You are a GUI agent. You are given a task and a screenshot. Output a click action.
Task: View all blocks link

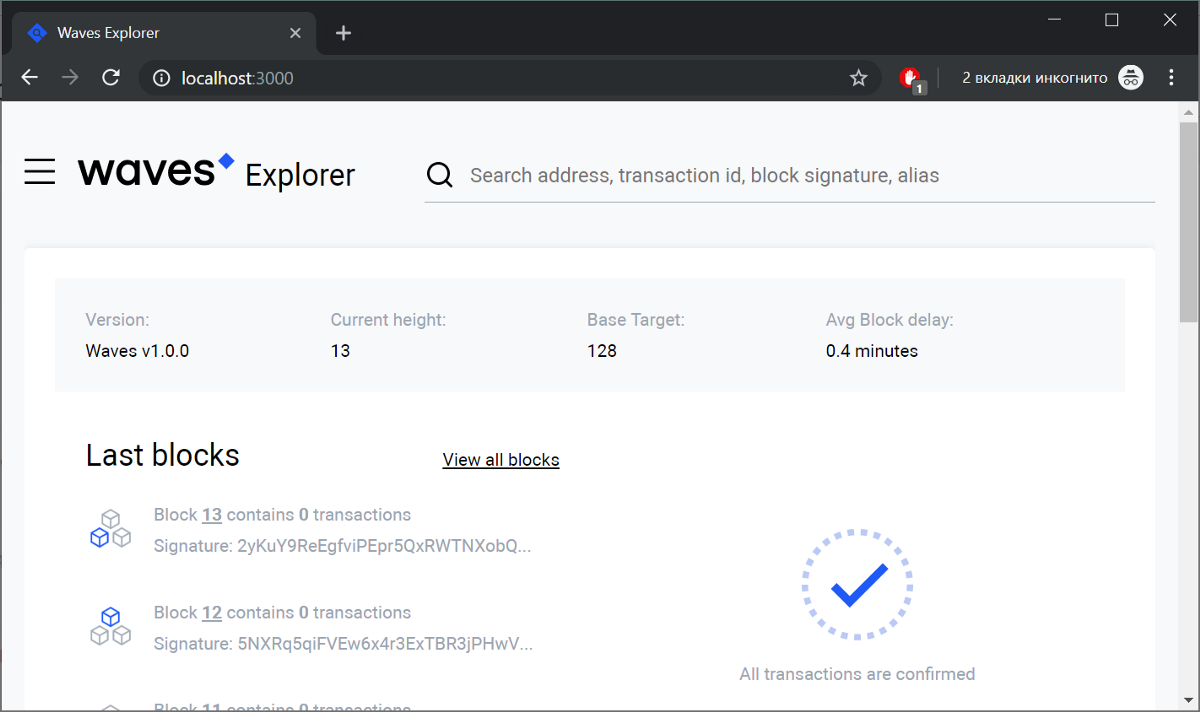point(500,459)
